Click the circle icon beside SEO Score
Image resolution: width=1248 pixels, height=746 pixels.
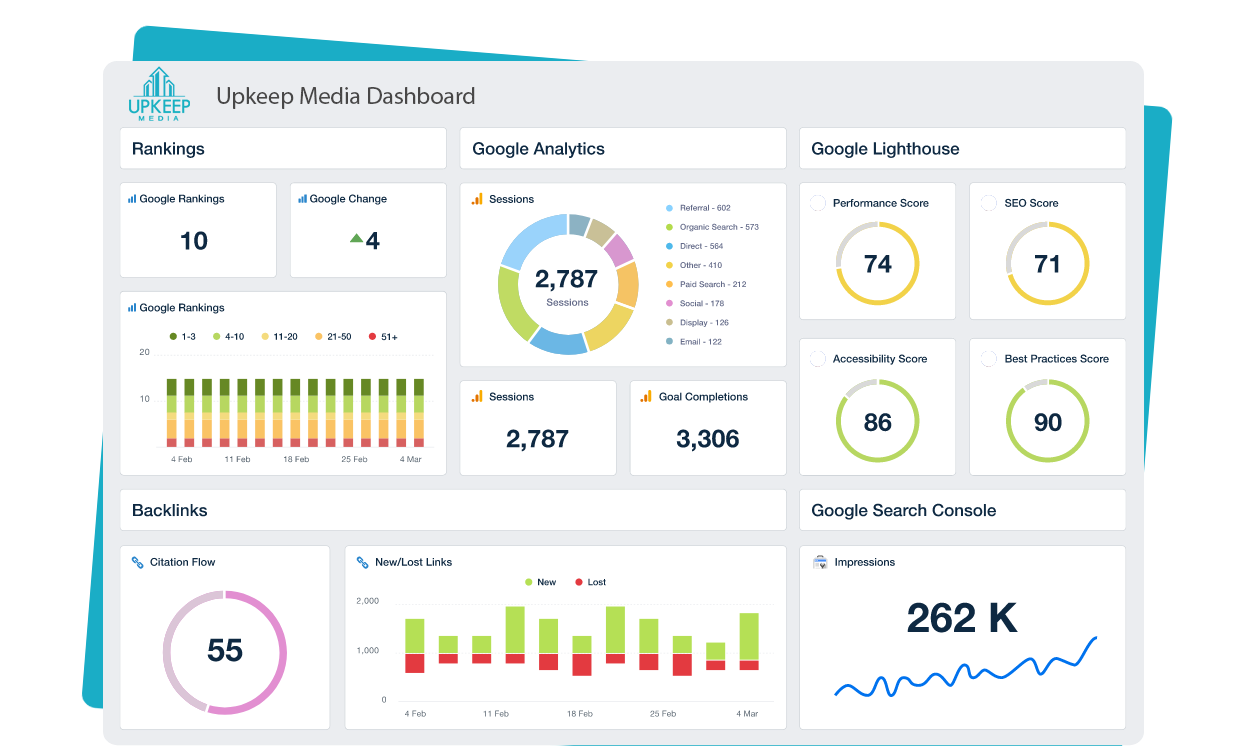988,202
